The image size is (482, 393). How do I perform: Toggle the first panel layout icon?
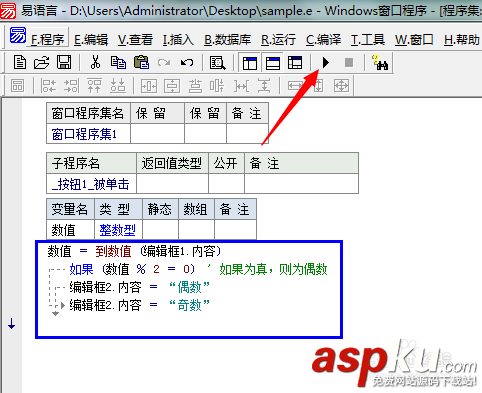(x=250, y=63)
